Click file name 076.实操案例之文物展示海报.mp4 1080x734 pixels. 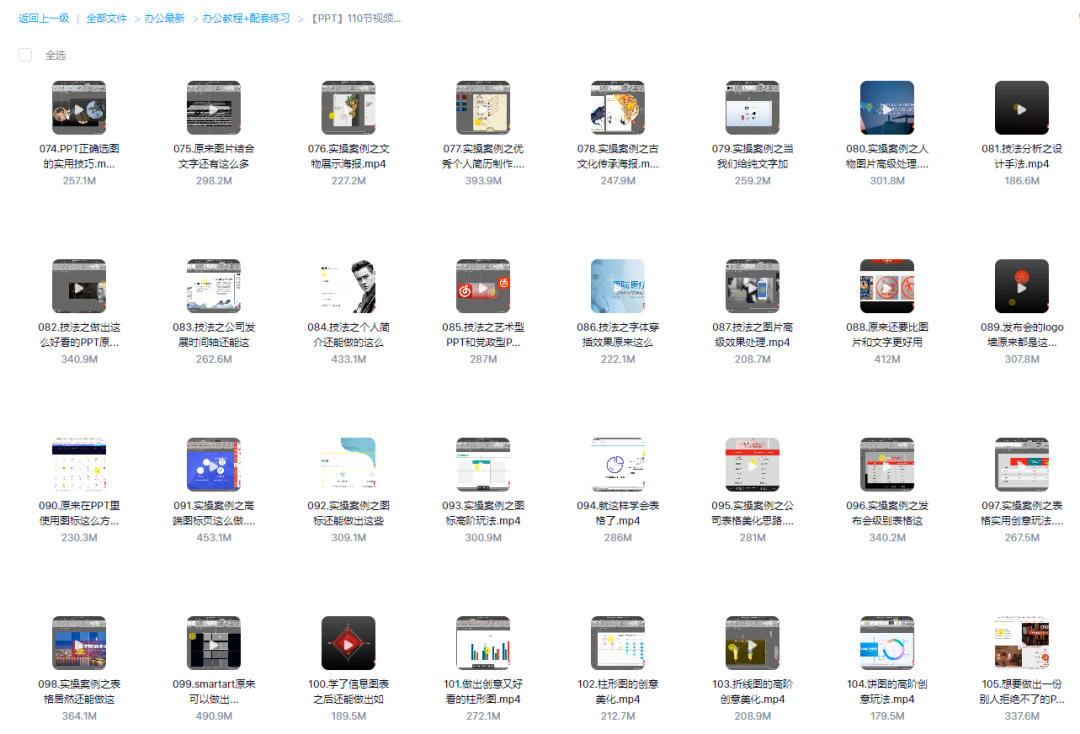(x=348, y=156)
